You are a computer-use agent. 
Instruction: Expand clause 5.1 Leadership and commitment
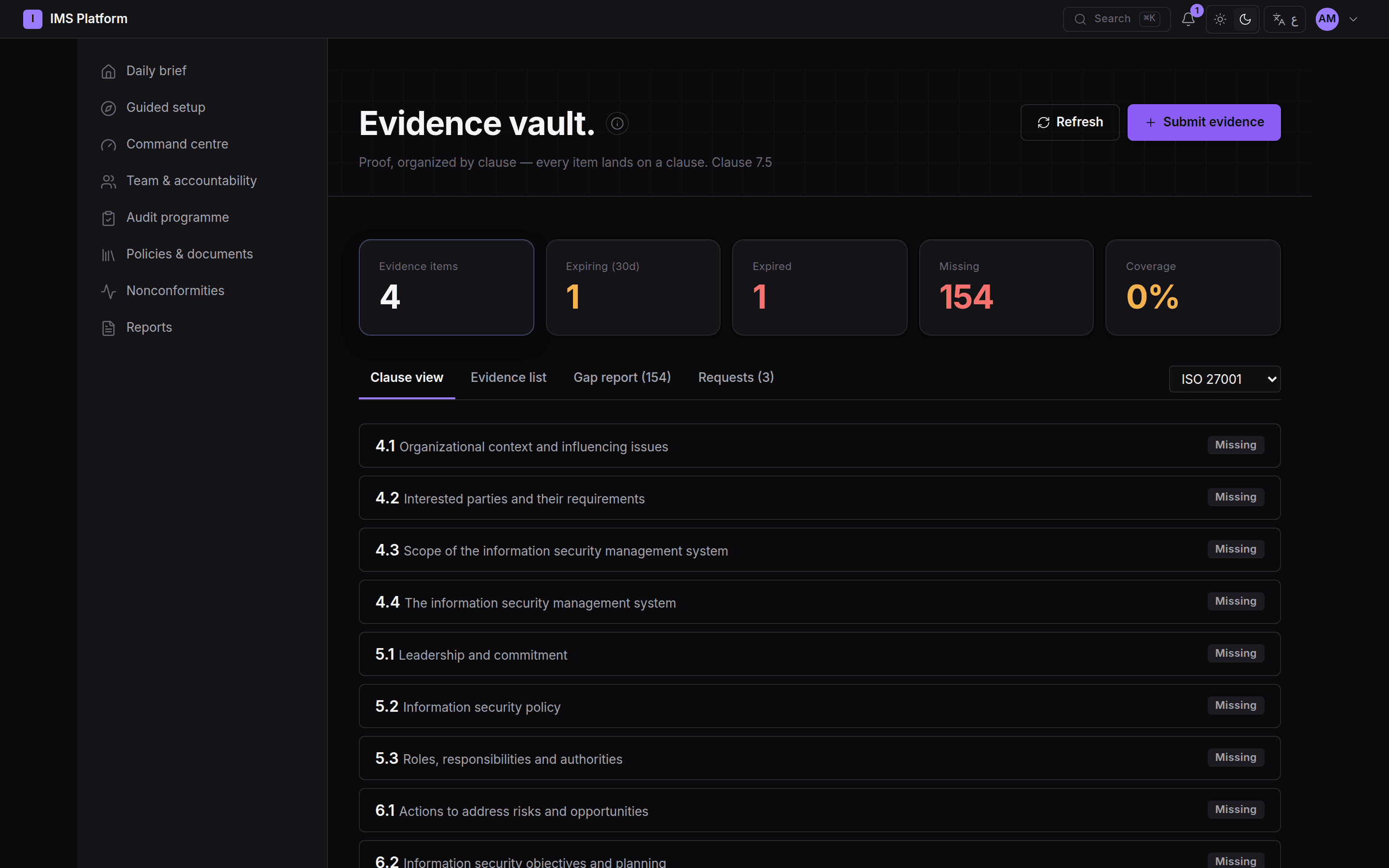click(819, 654)
